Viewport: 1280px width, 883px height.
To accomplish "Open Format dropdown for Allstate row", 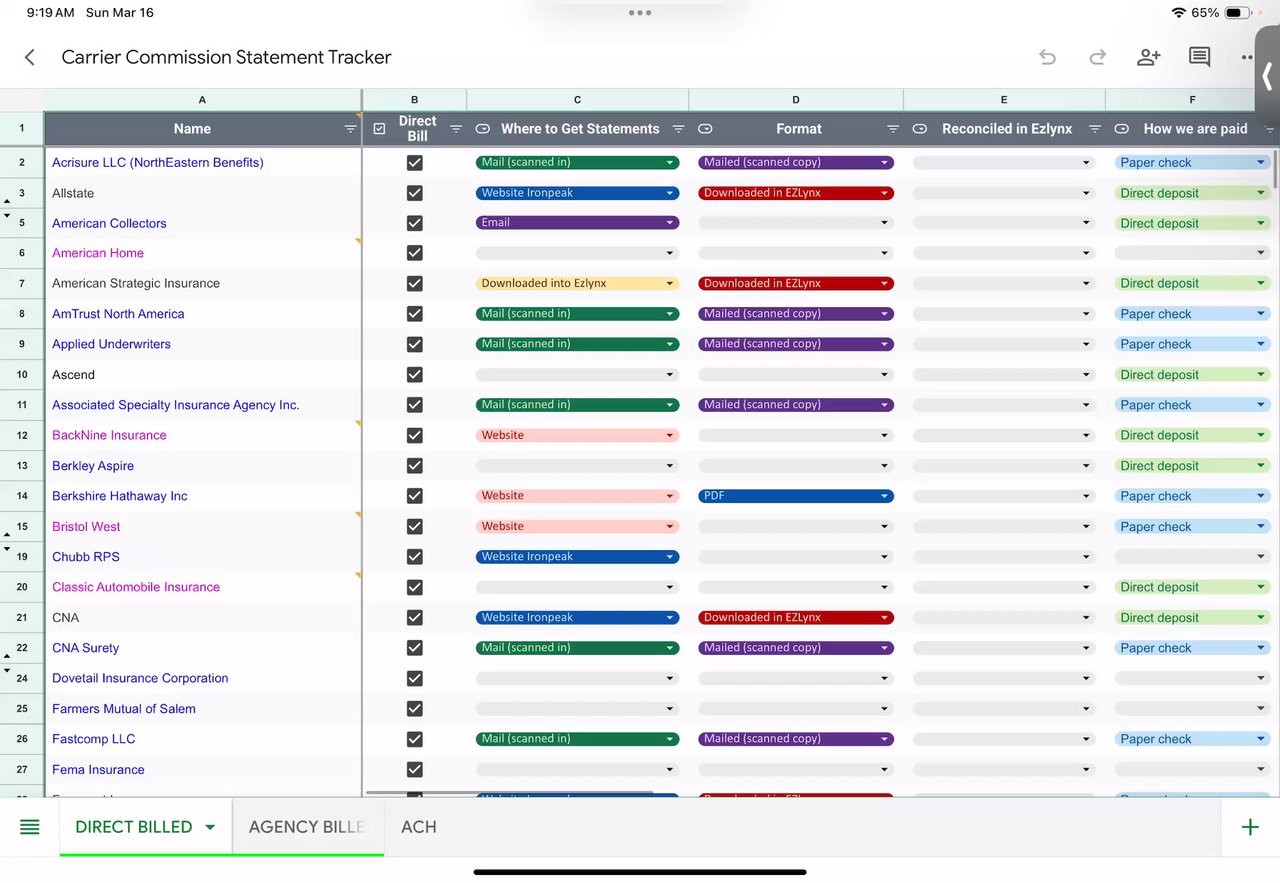I will (x=796, y=193).
